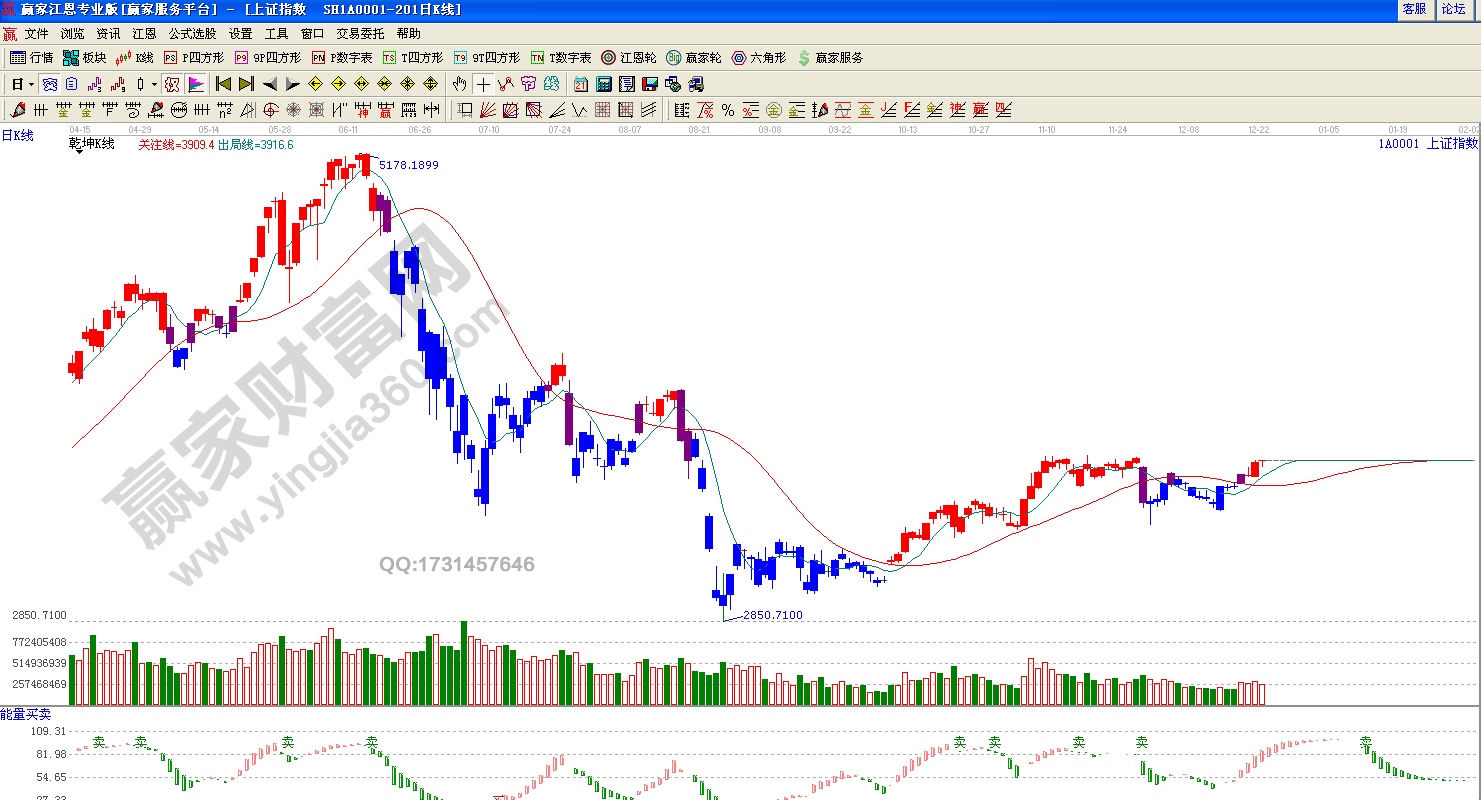Click the 论坛 forum button

tap(1453, 9)
